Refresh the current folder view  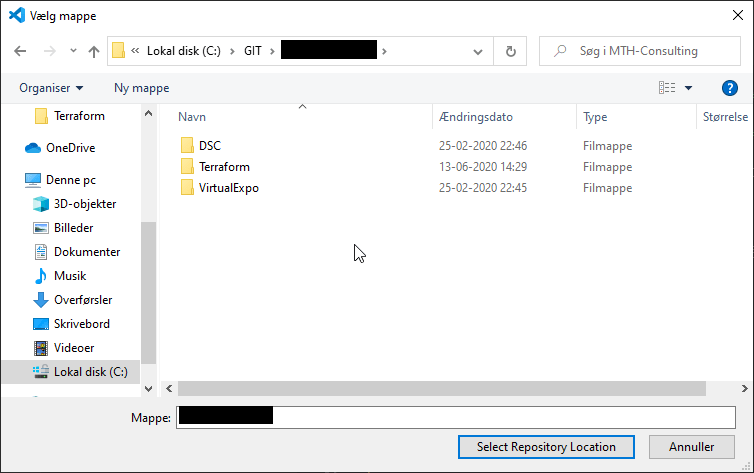click(511, 51)
